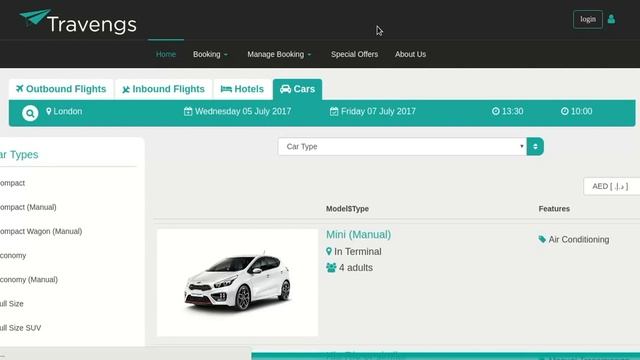Click the Air Conditioning tag icon
Image resolution: width=640 pixels, height=360 pixels.
[542, 240]
